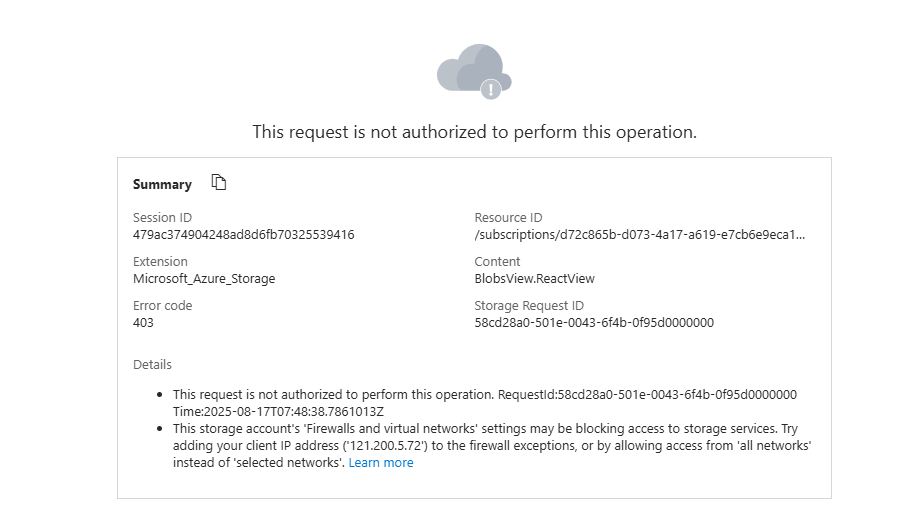Screen dimensions: 922x522
Task: Click the truncated Resource ID subscription path
Action: [639, 235]
